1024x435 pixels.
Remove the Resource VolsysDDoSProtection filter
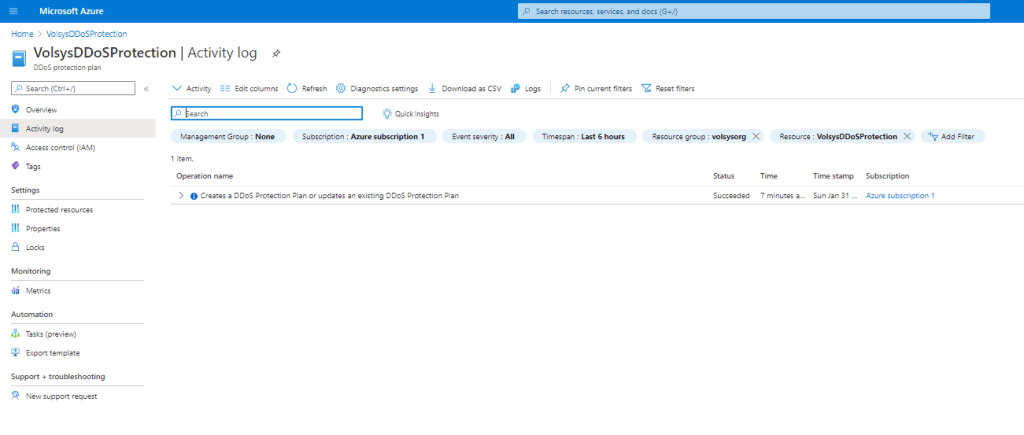(907, 136)
